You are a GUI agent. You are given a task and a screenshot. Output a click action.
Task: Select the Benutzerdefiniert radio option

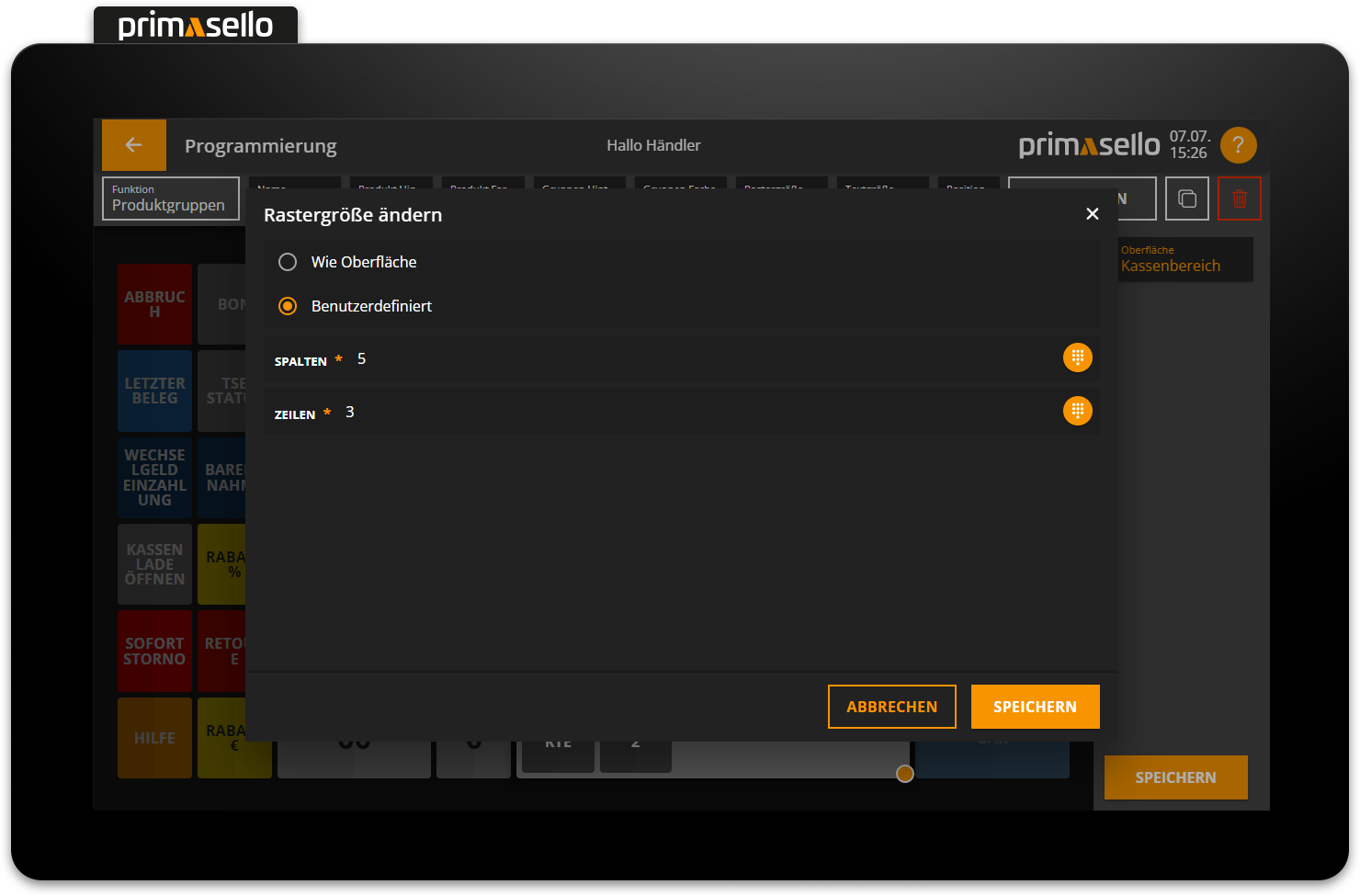[x=287, y=305]
